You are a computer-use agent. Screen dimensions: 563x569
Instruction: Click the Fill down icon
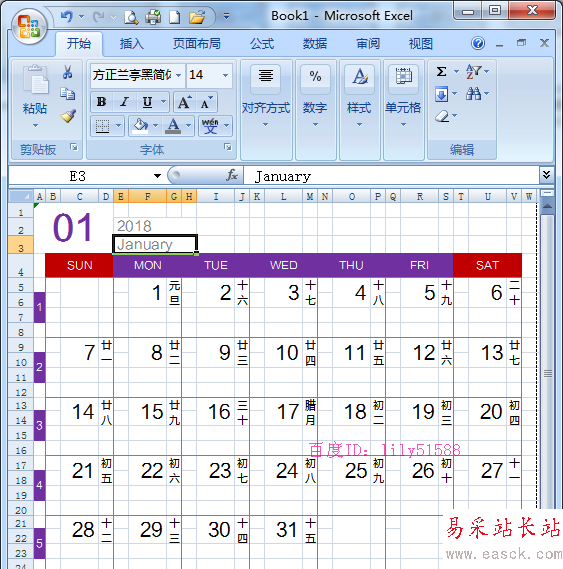point(441,94)
